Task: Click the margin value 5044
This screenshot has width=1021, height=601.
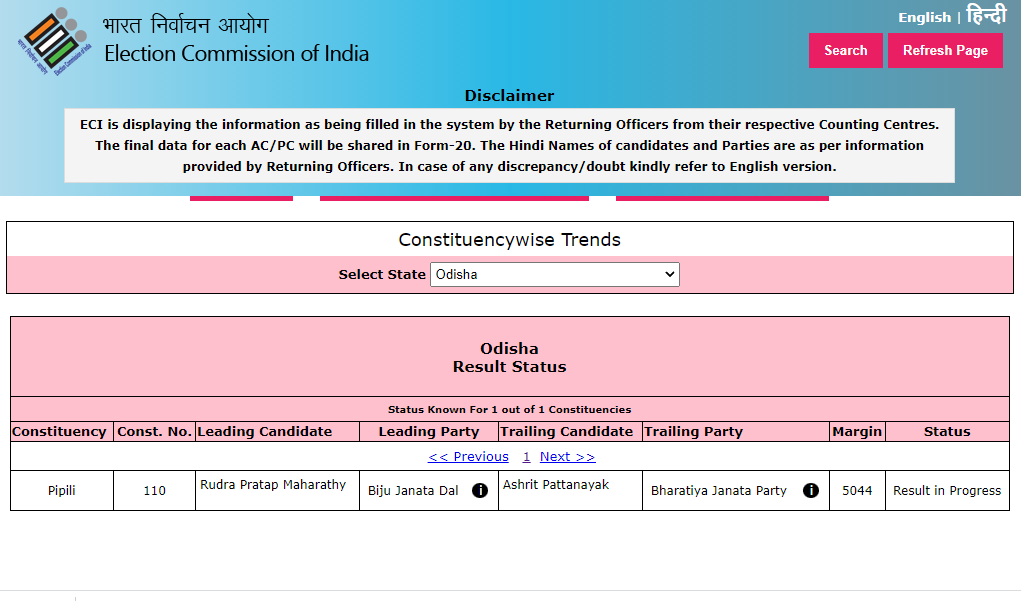Action: [x=857, y=491]
